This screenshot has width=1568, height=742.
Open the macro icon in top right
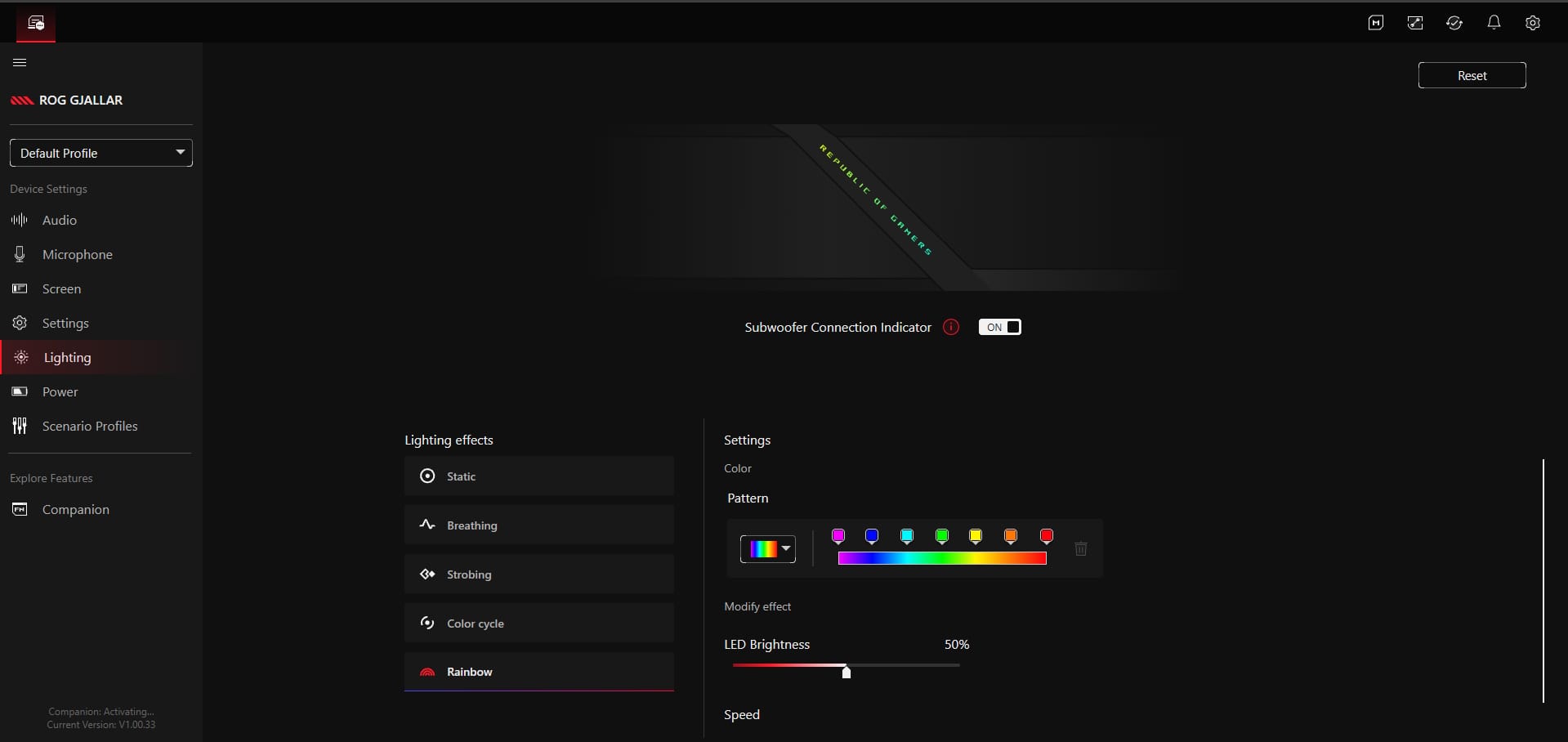[x=1376, y=23]
